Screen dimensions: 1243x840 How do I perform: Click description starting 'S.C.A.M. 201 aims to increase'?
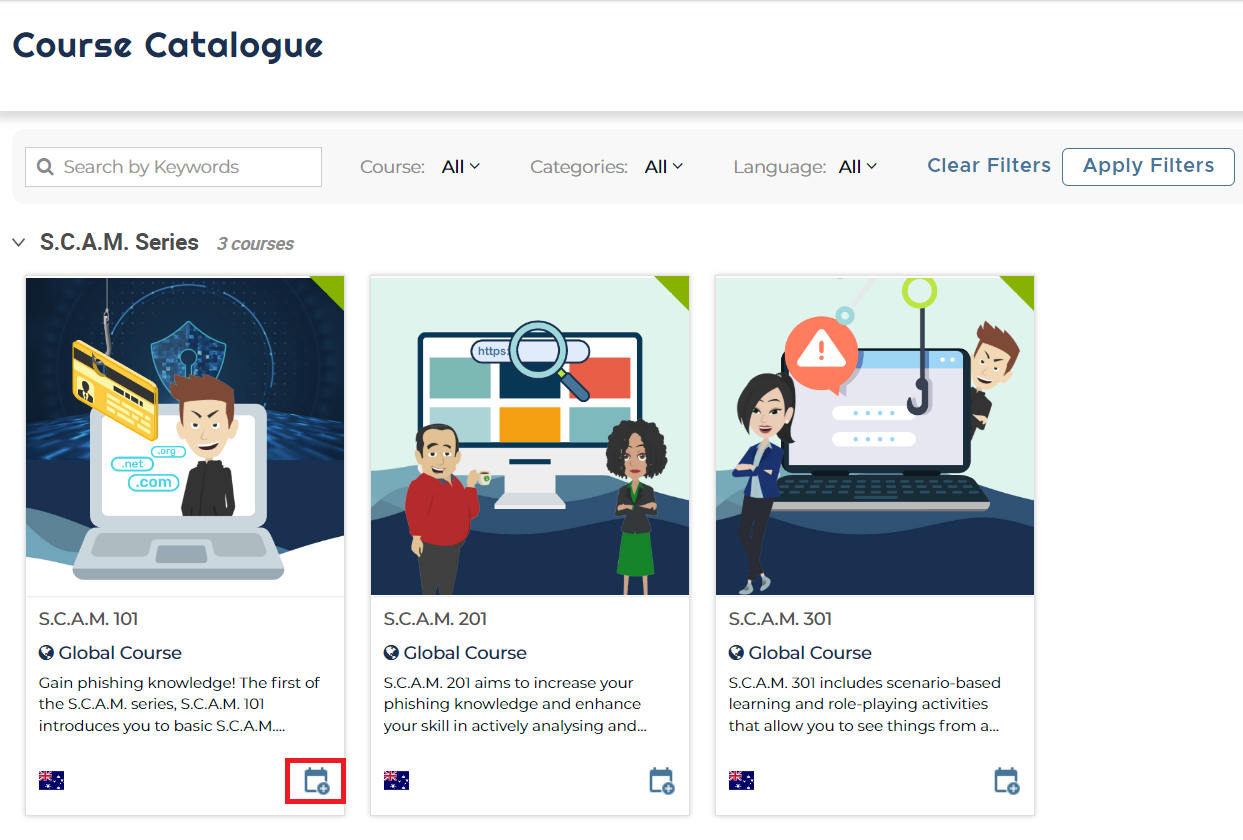(x=515, y=704)
